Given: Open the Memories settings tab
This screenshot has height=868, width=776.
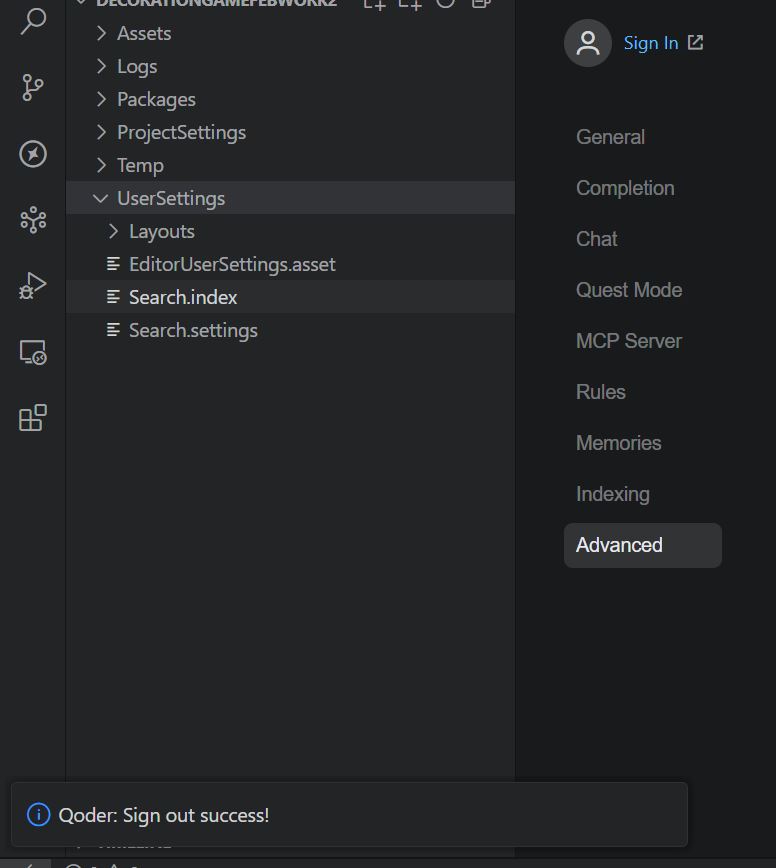Looking at the screenshot, I should pyautogui.click(x=643, y=443).
